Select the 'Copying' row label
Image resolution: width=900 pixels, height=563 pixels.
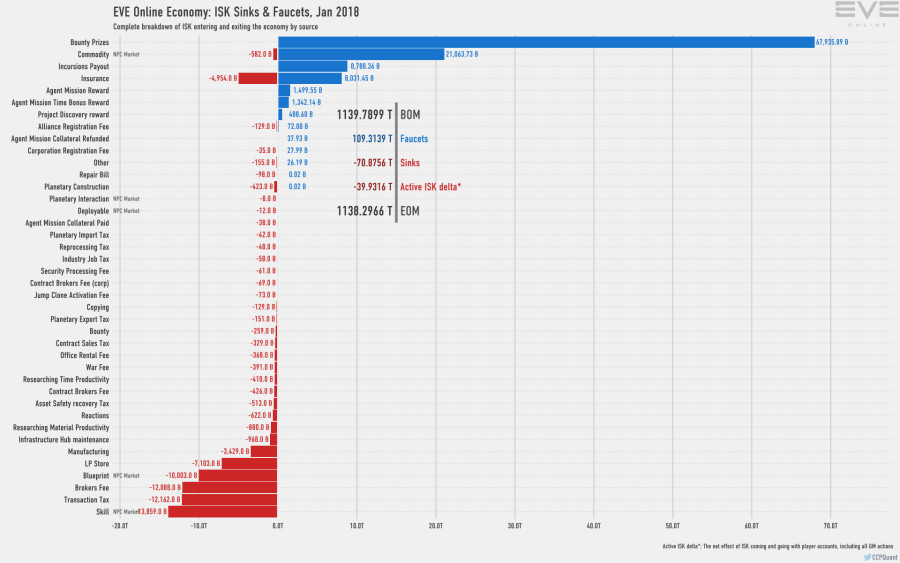[x=98, y=308]
